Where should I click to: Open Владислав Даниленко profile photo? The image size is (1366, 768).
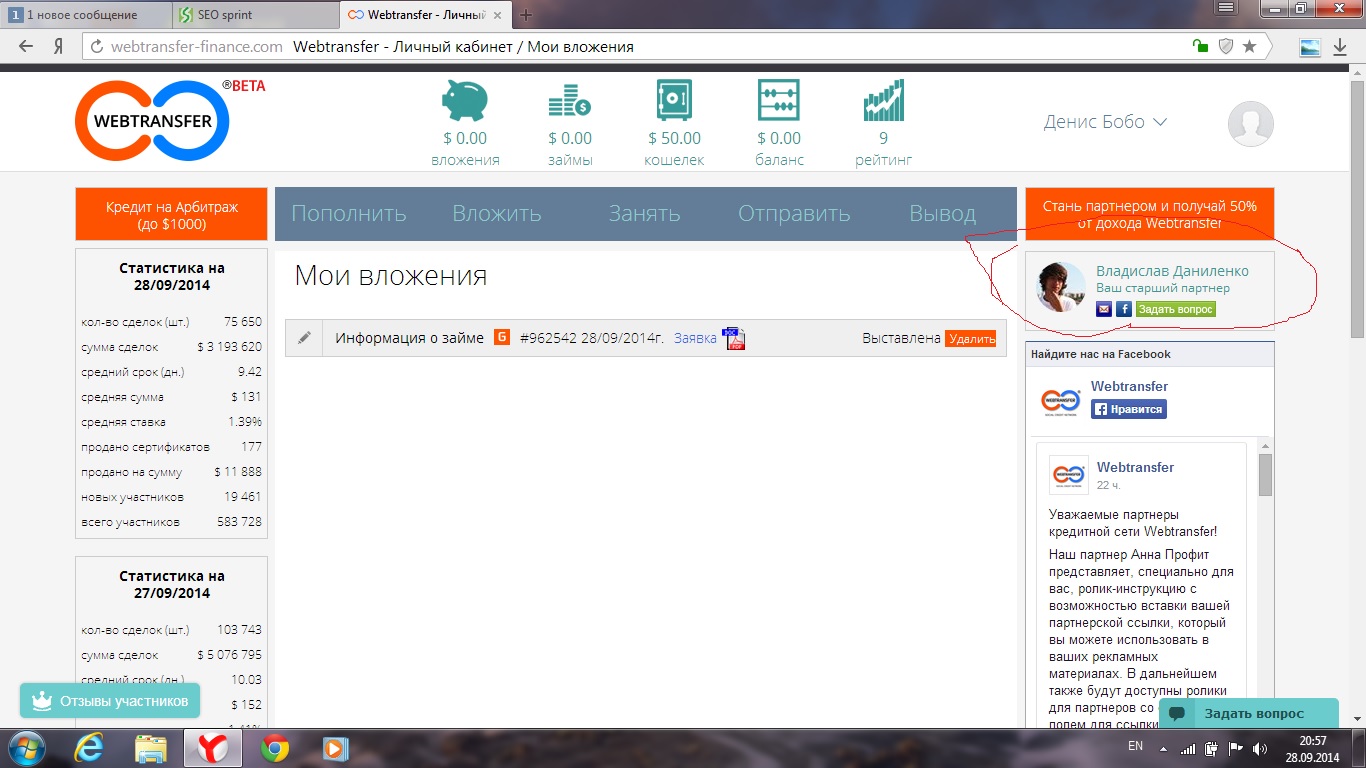(x=1061, y=287)
